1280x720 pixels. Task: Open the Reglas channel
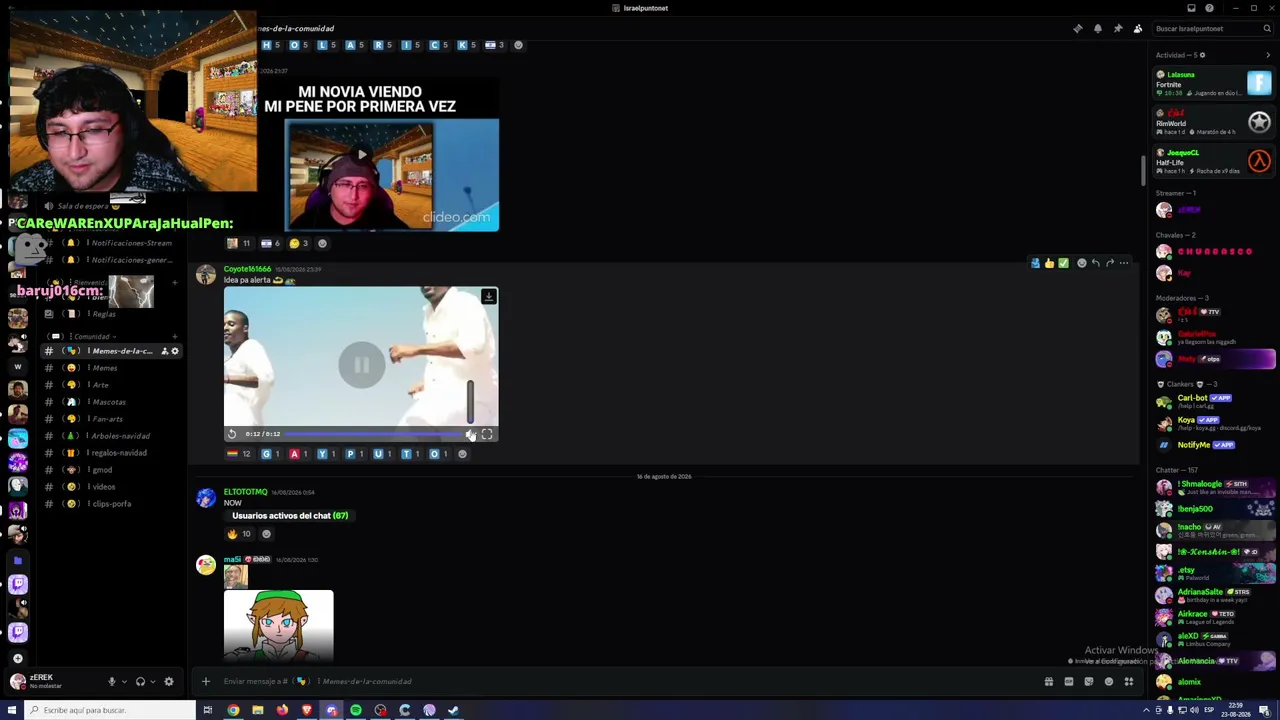click(x=110, y=314)
